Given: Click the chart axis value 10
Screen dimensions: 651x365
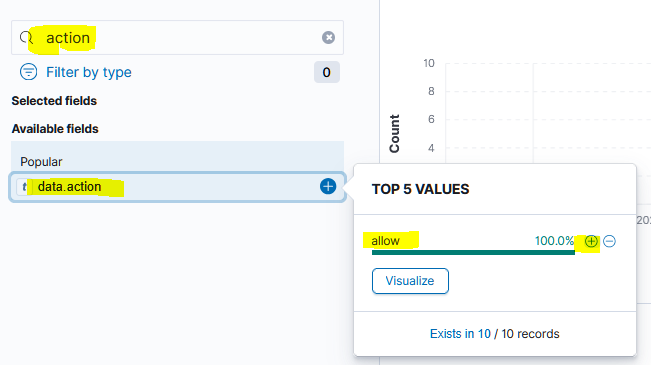Looking at the screenshot, I should pos(429,63).
